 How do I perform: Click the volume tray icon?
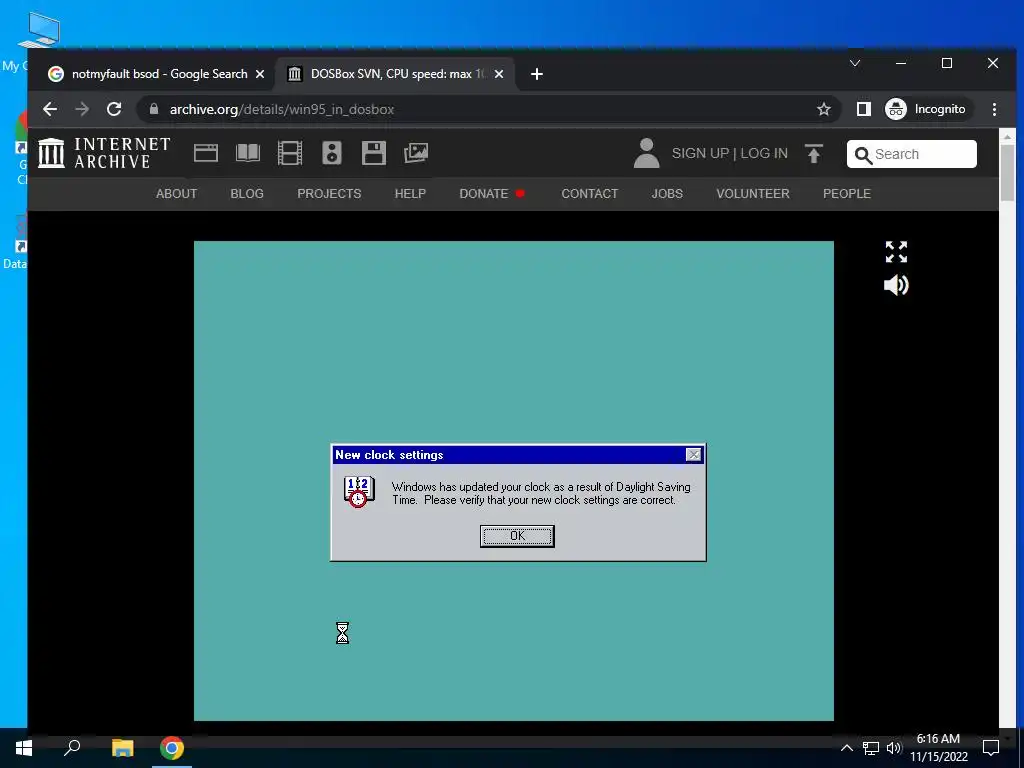point(893,748)
